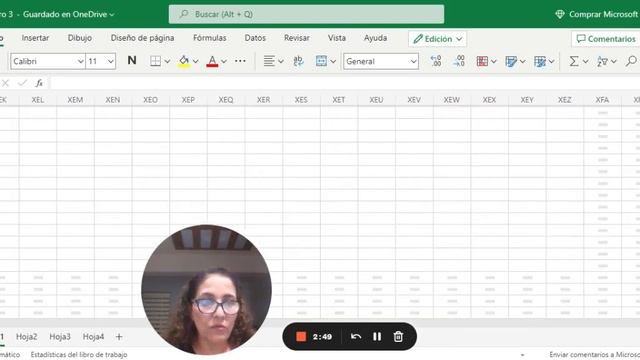The height and width of the screenshot is (360, 640).
Task: Open the Revisar ribbon tab
Action: 297,38
